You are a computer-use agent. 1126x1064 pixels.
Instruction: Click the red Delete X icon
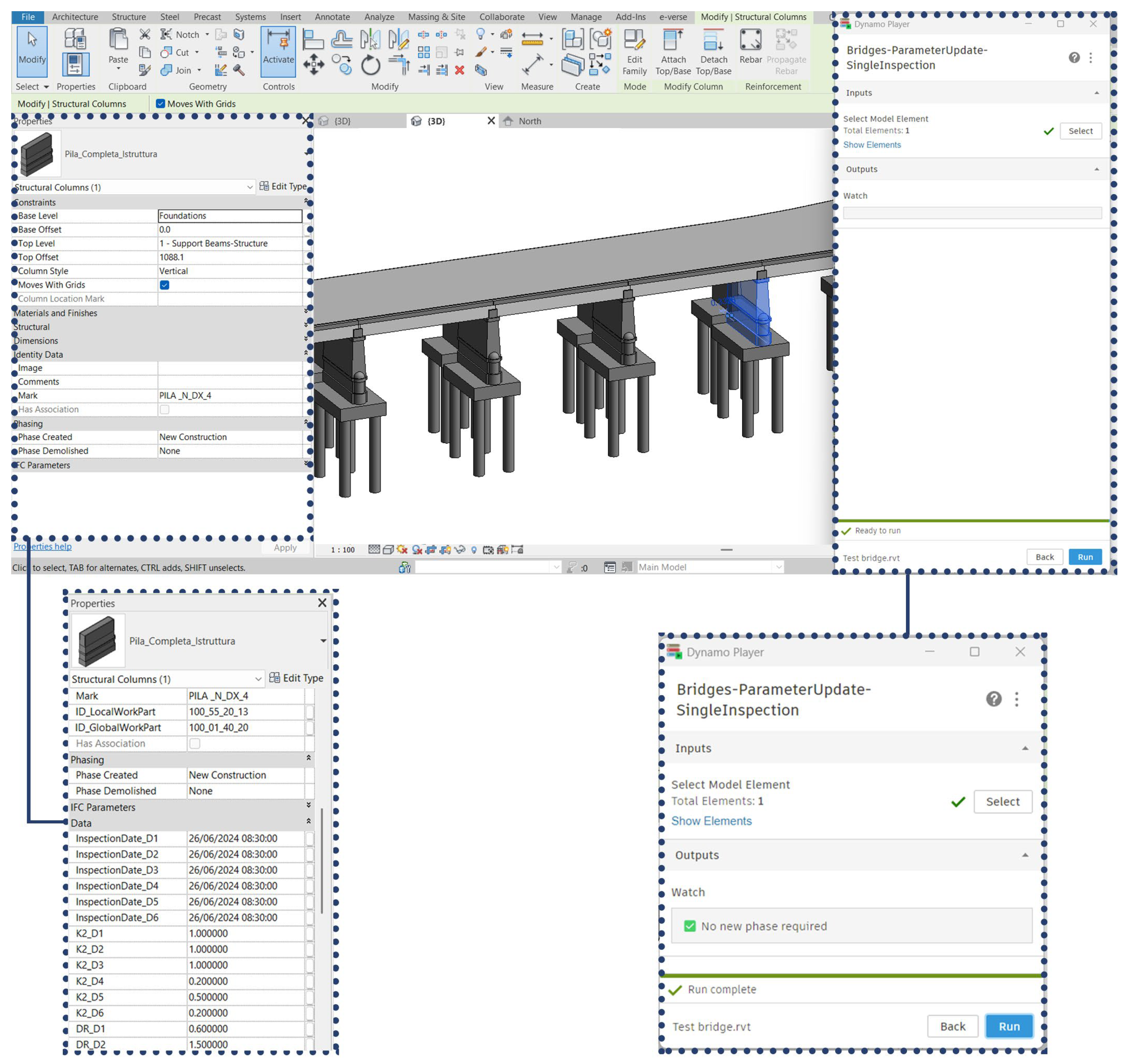460,70
